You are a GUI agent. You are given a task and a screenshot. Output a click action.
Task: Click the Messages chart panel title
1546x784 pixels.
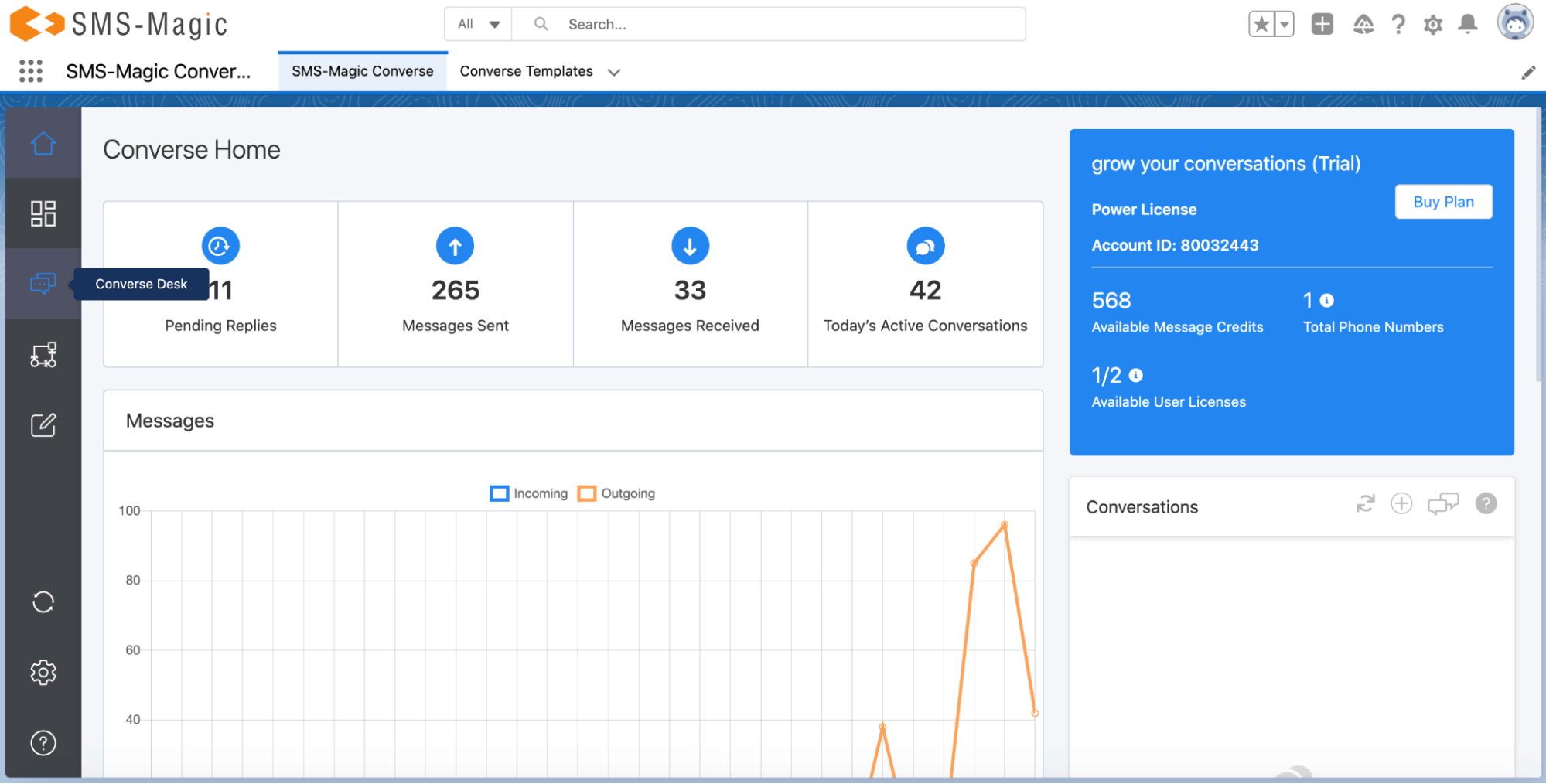(170, 421)
